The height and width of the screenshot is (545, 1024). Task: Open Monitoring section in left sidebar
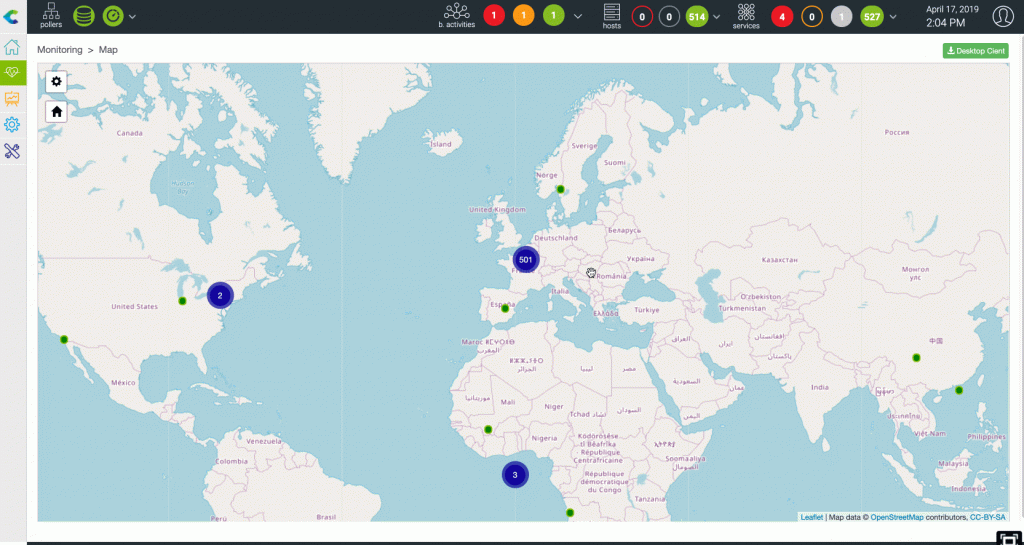[12, 73]
